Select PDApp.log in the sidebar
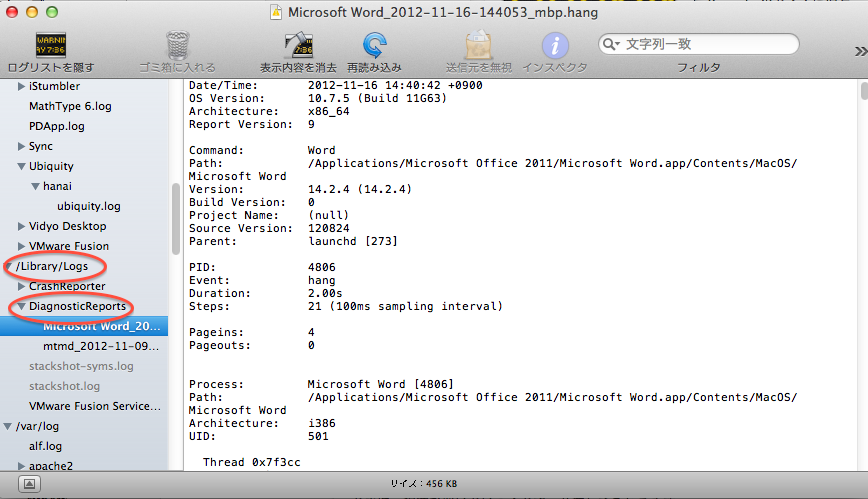 56,126
